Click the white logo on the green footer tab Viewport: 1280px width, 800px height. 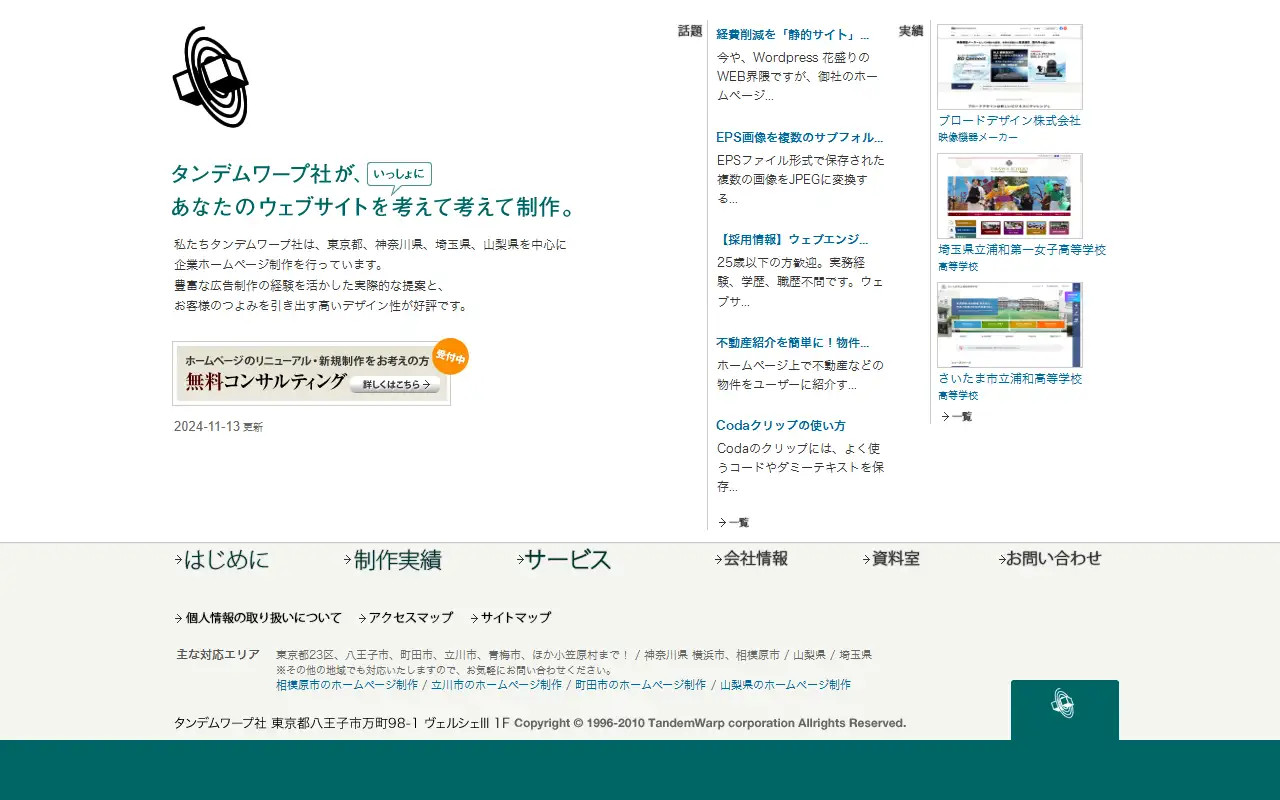coord(1063,704)
